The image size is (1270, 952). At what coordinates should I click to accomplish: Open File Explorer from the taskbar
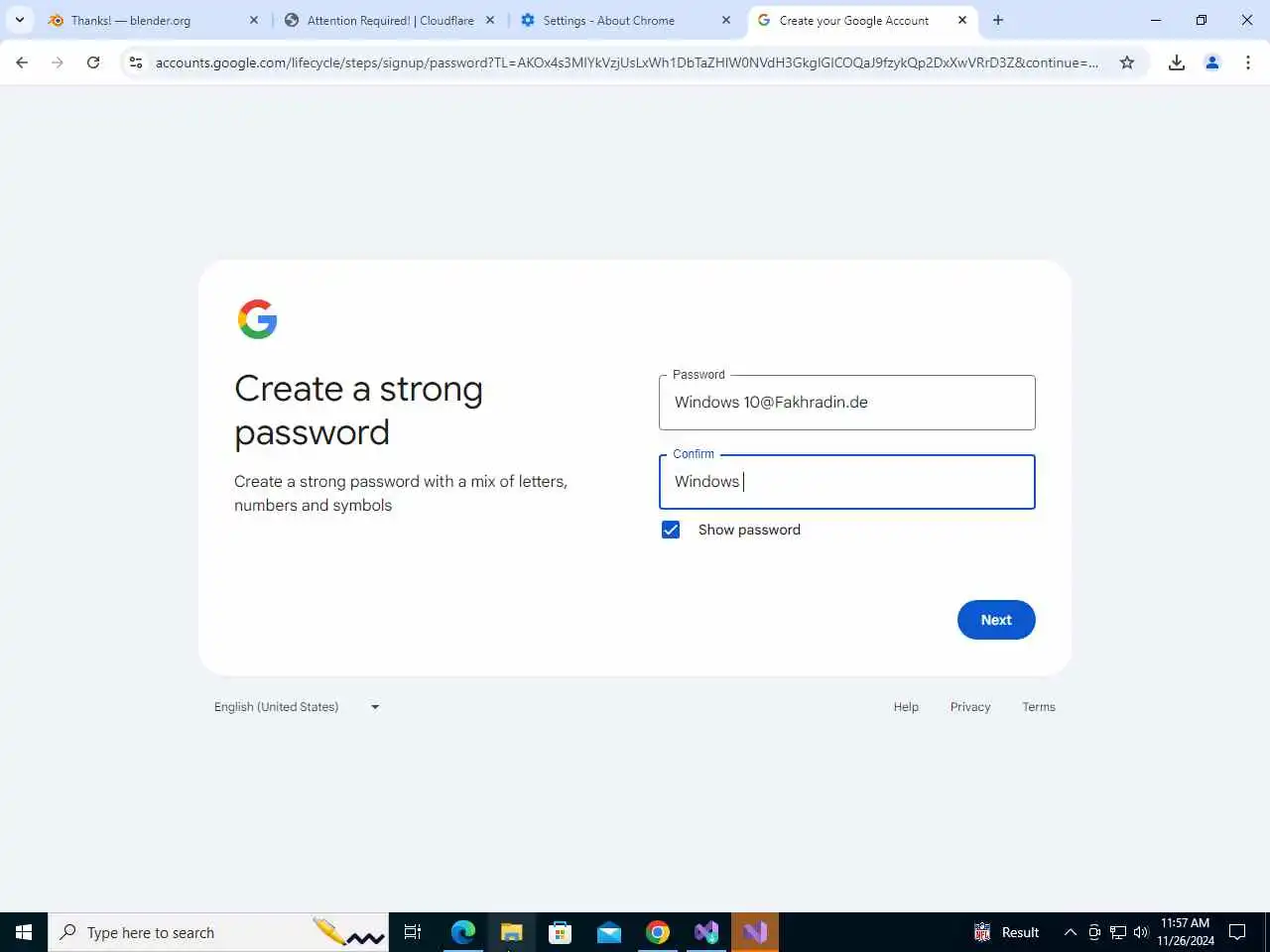point(511,932)
